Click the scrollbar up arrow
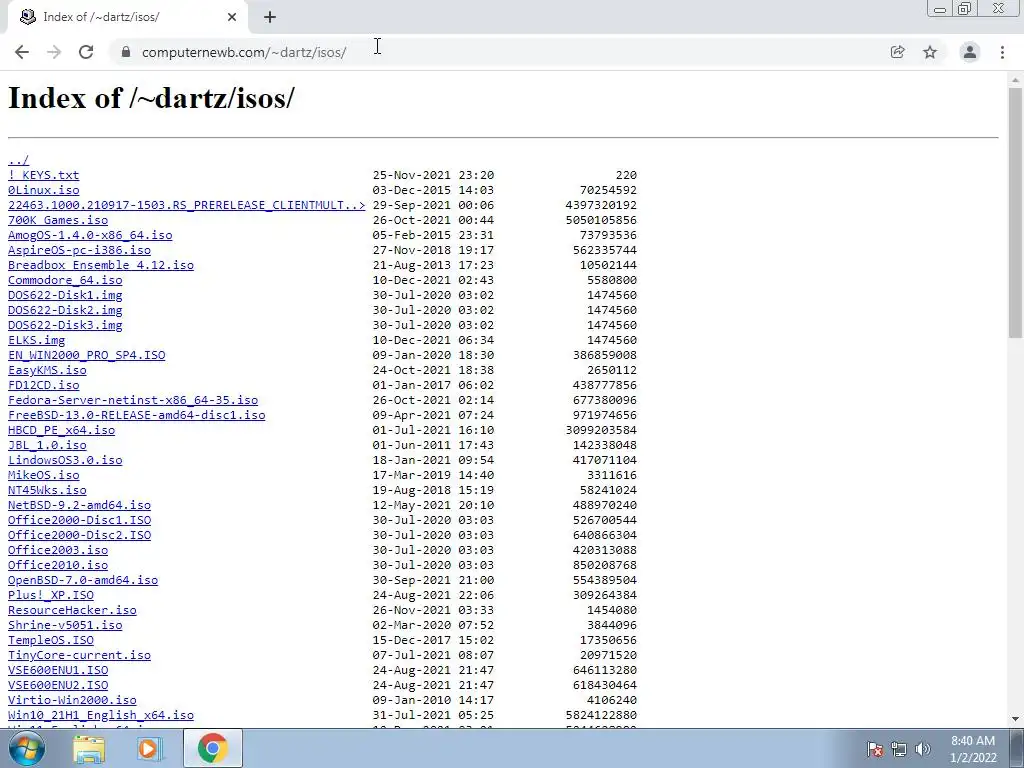1024x768 pixels. (x=1015, y=80)
